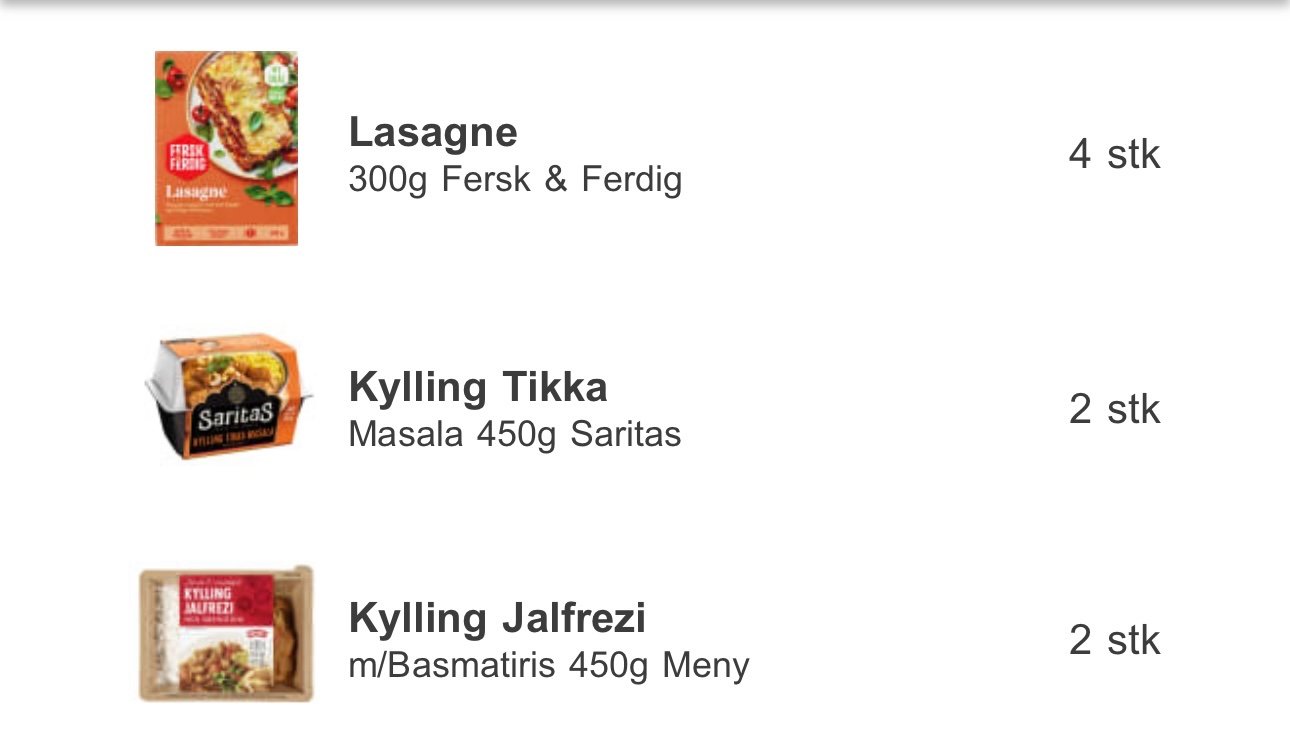
Task: Click the "300g Fersk & Ferdig" description
Action: point(515,180)
